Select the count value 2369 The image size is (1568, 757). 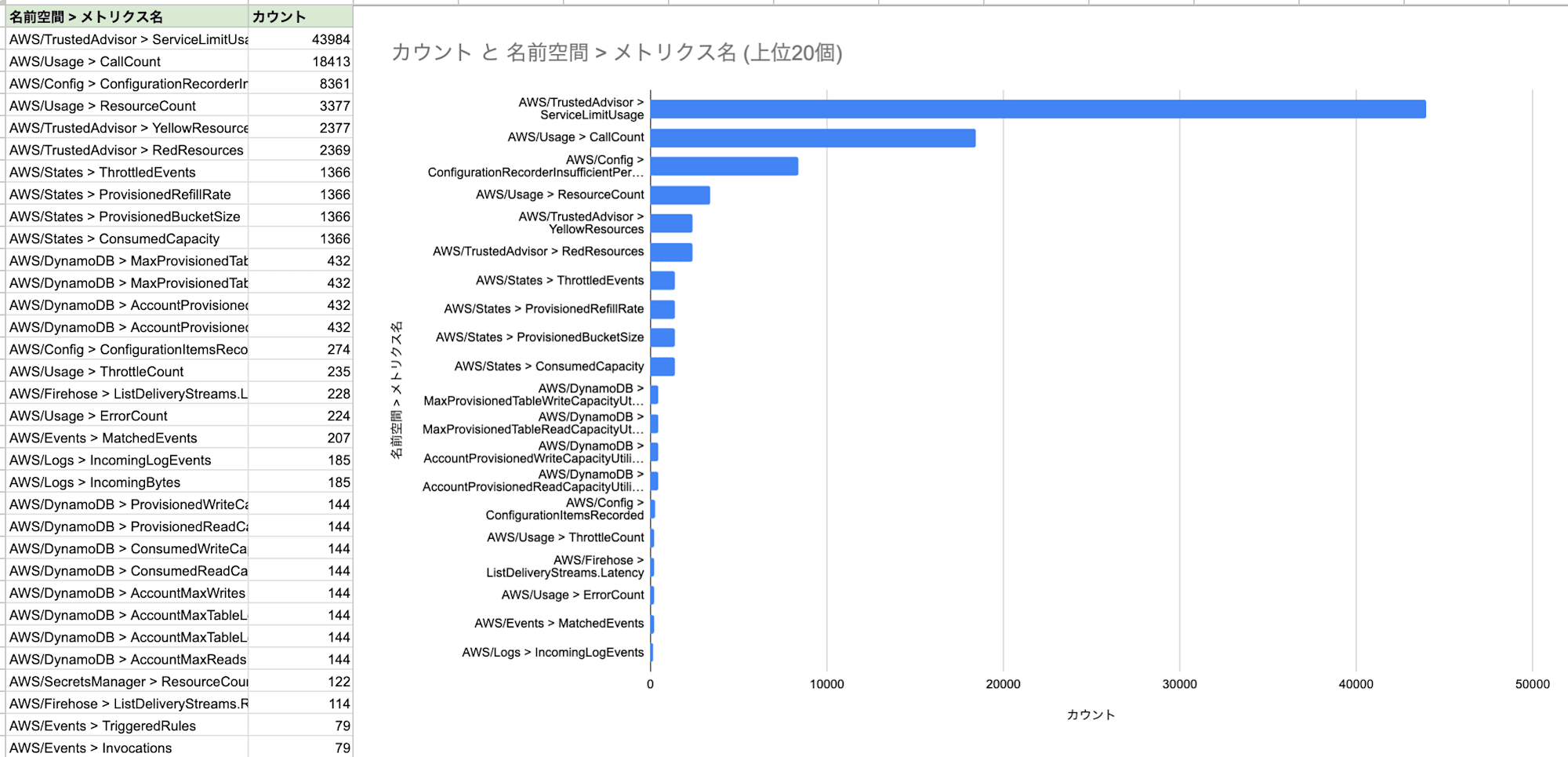(x=300, y=150)
